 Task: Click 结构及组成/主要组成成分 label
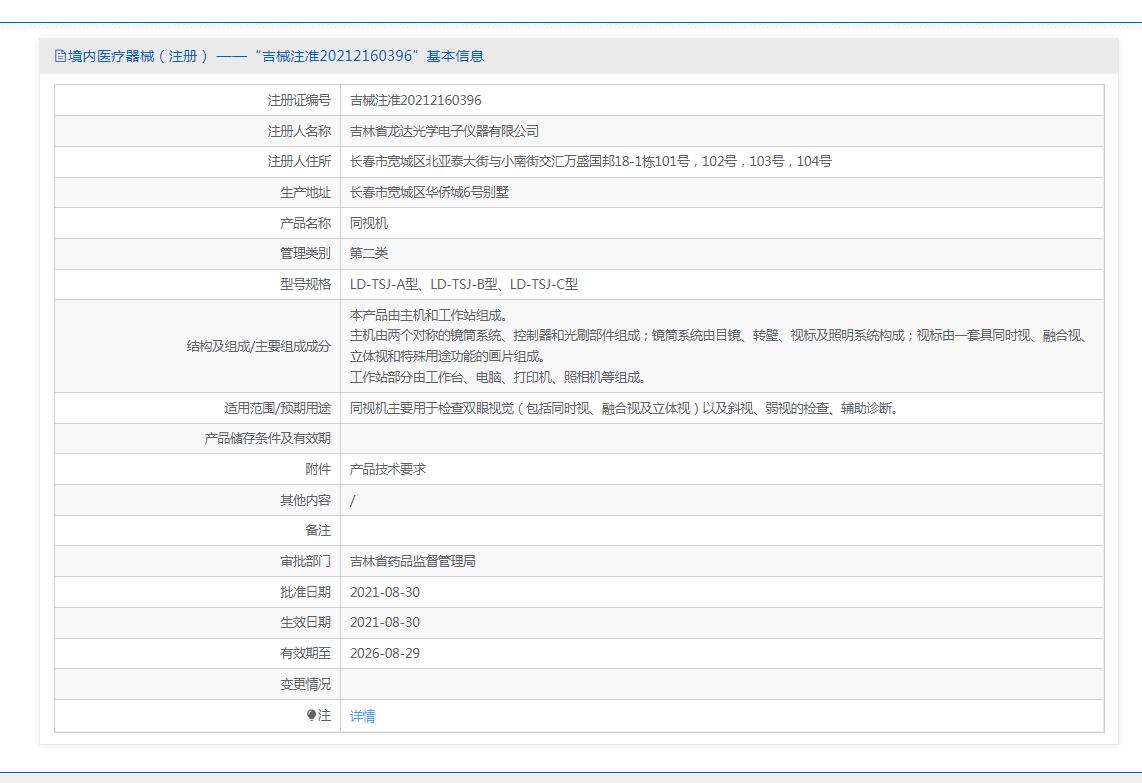click(x=259, y=347)
